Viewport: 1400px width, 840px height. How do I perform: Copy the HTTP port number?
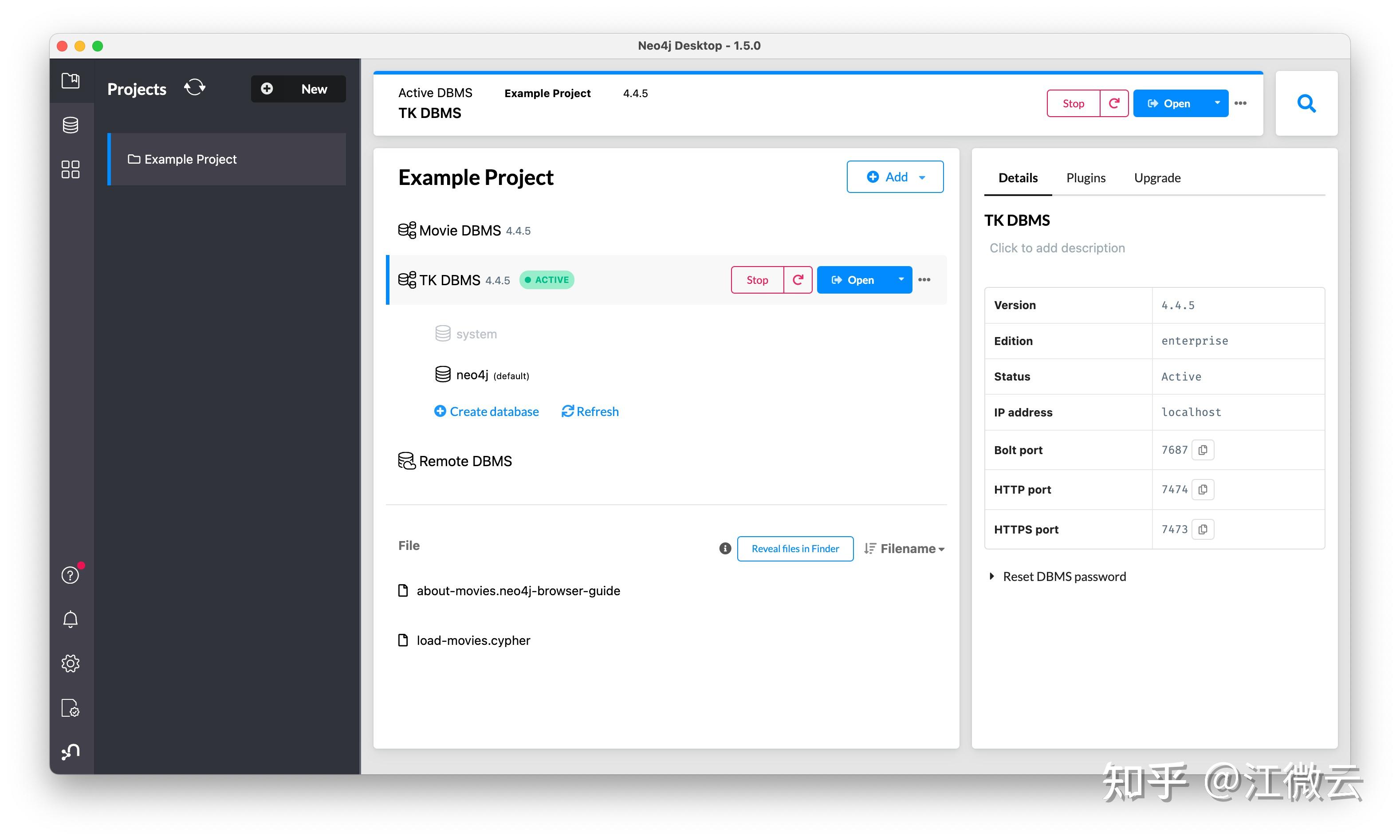(x=1203, y=490)
